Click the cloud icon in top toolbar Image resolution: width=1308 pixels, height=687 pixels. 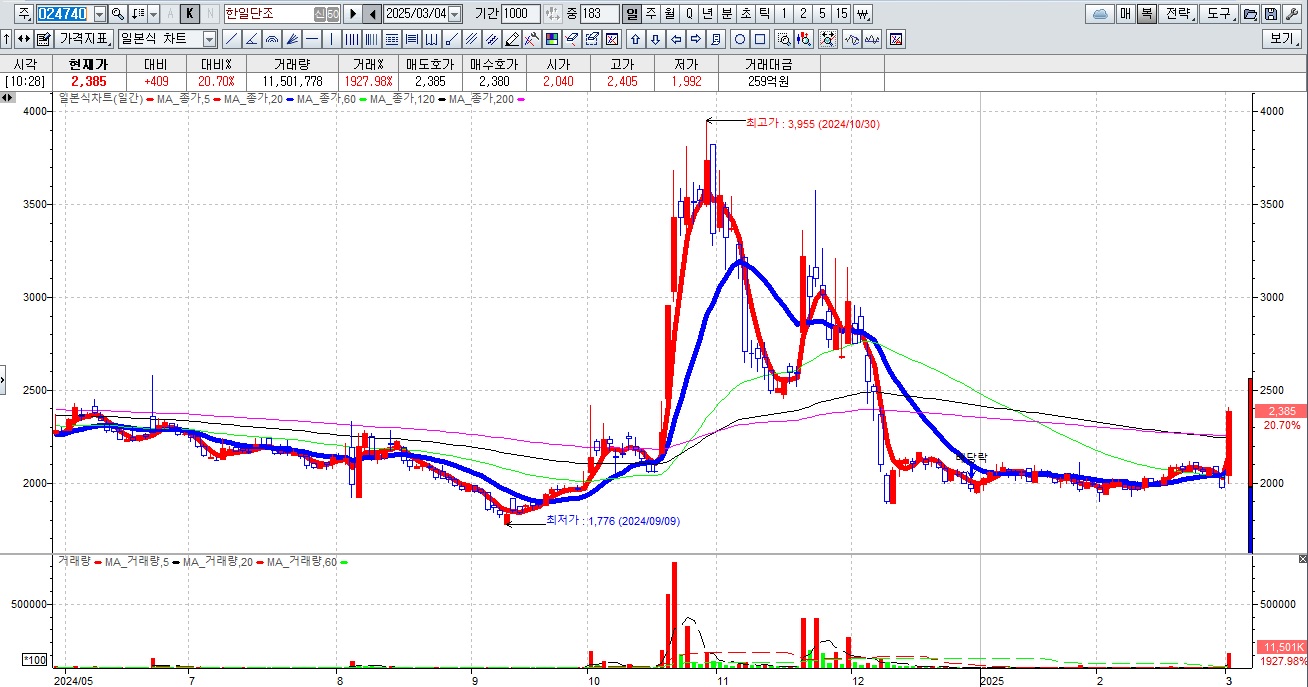click(1100, 14)
